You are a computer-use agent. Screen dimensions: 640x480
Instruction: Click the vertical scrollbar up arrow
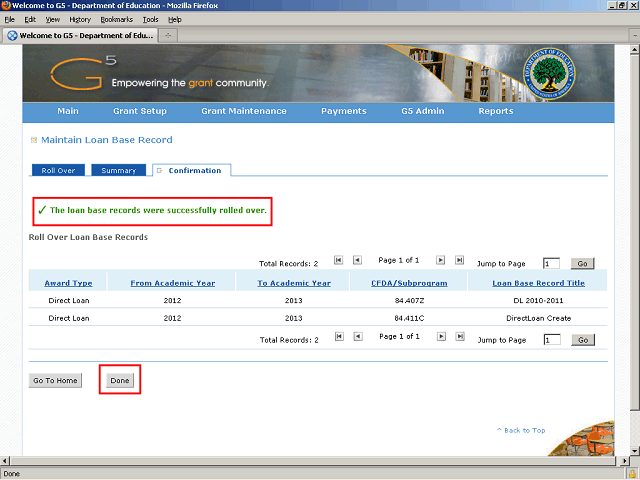tap(634, 50)
